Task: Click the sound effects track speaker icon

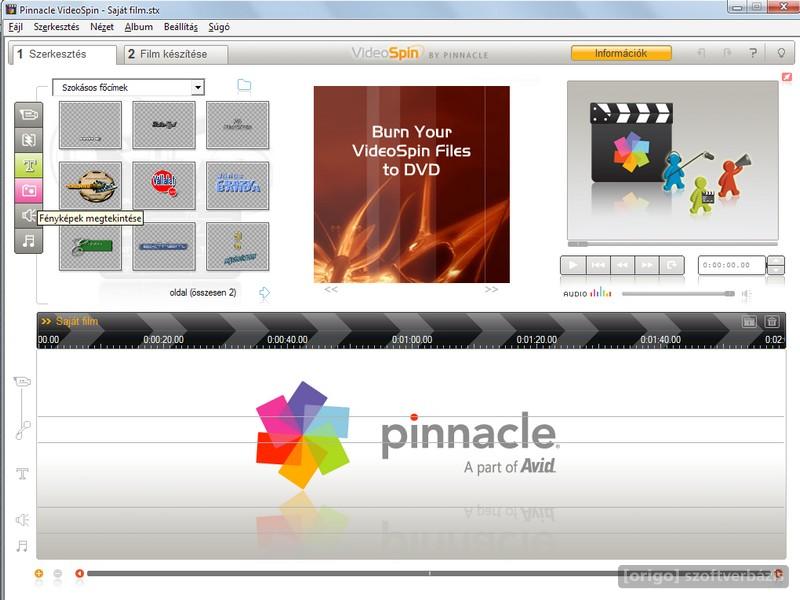Action: [x=22, y=520]
